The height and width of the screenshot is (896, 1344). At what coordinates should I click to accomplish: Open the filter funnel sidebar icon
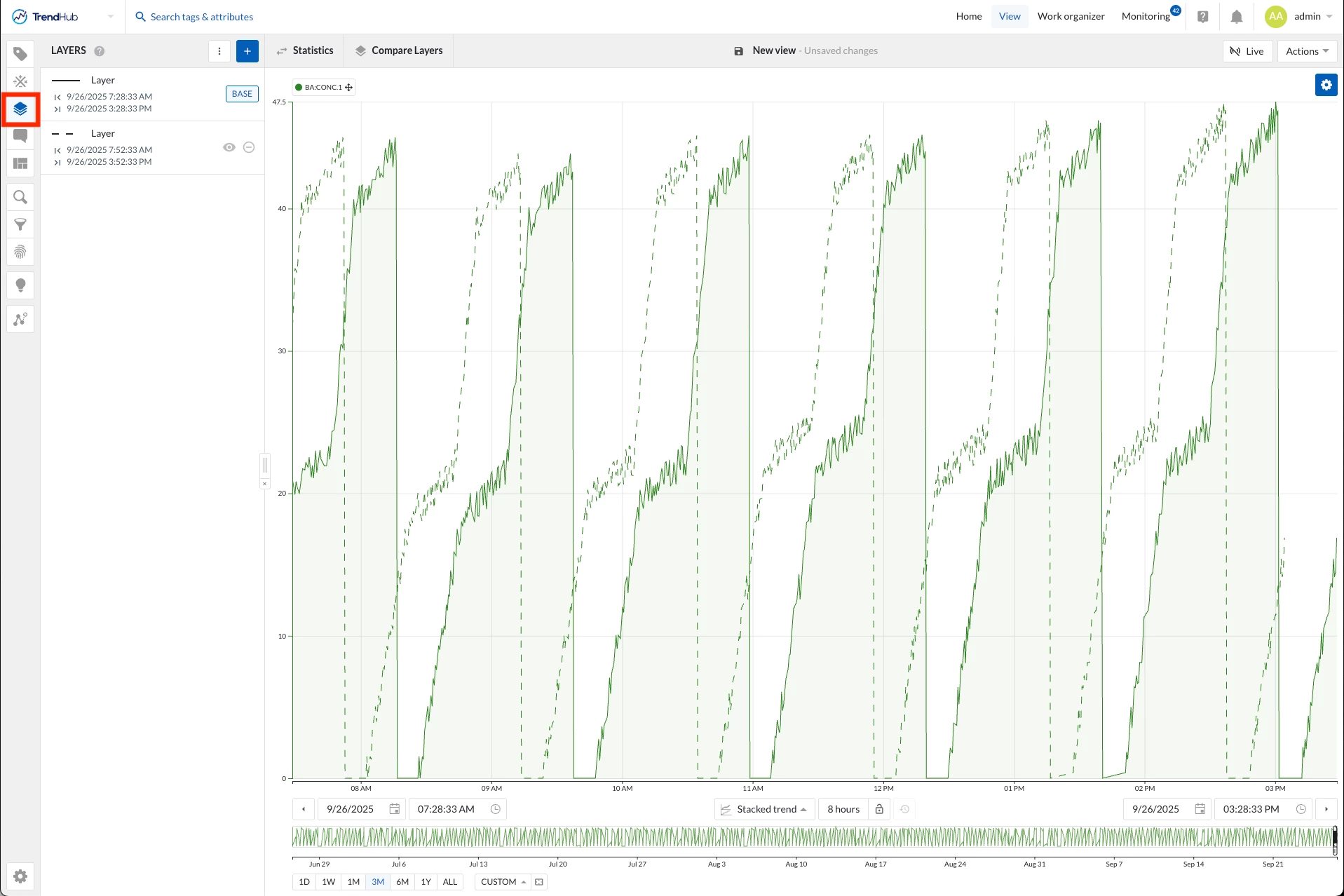click(20, 224)
